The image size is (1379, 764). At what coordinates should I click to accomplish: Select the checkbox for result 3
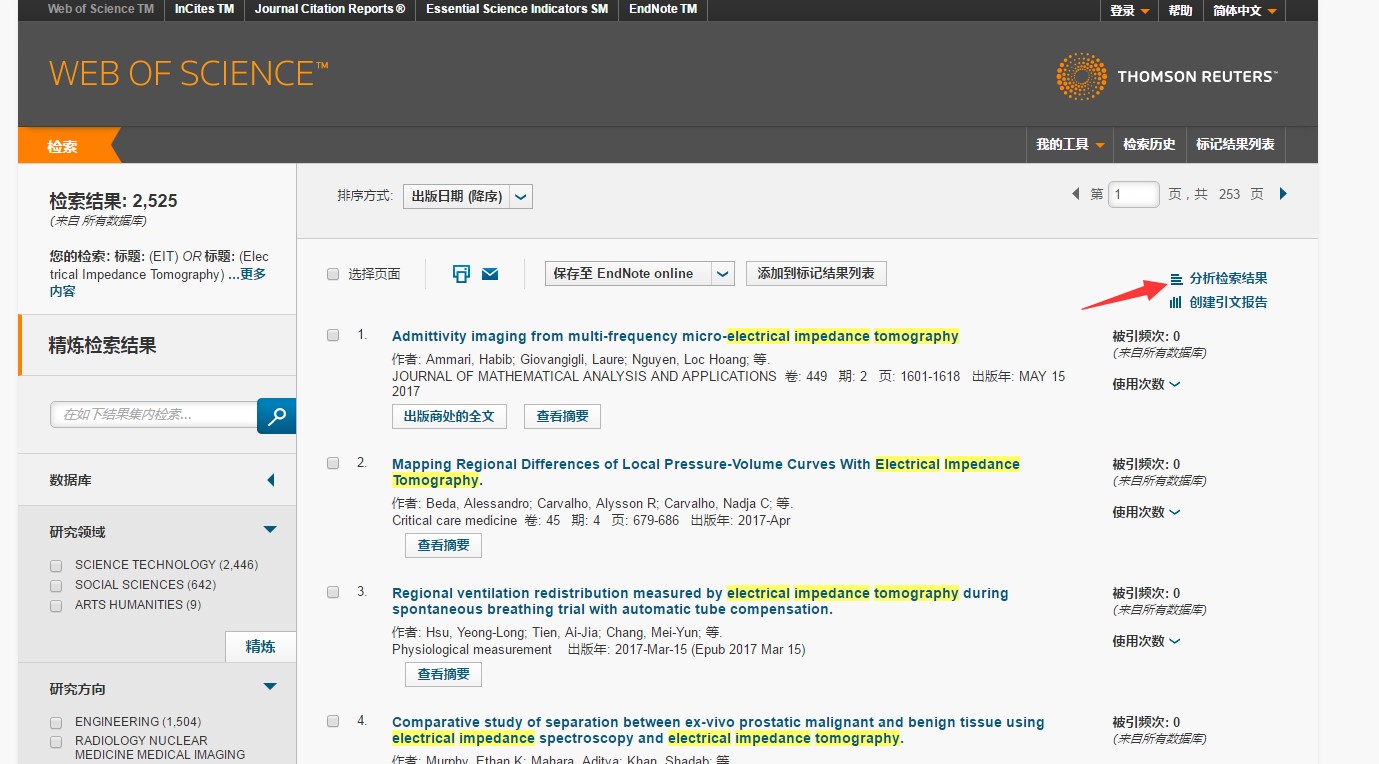pos(333,592)
